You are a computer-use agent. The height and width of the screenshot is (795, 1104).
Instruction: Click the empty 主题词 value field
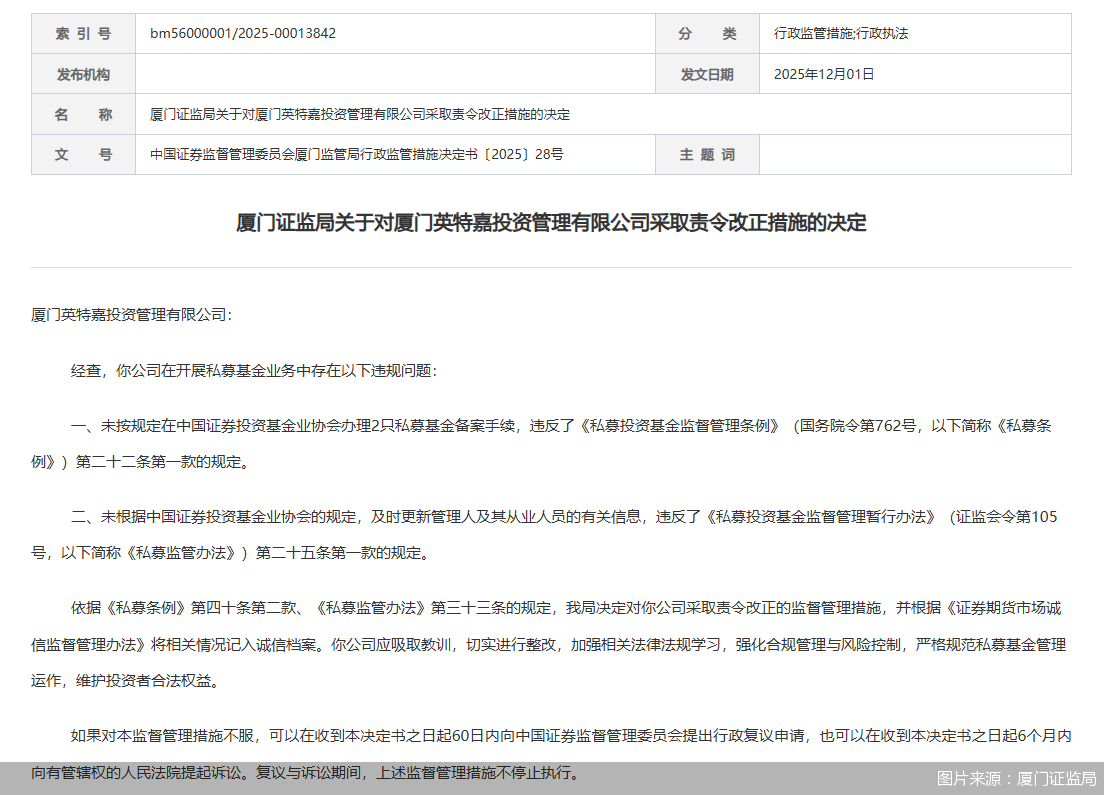pos(915,154)
